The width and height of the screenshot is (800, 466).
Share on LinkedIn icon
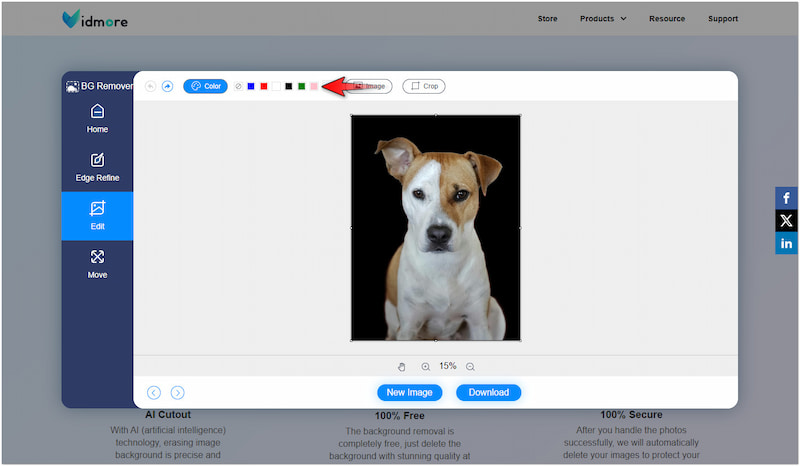pos(786,244)
